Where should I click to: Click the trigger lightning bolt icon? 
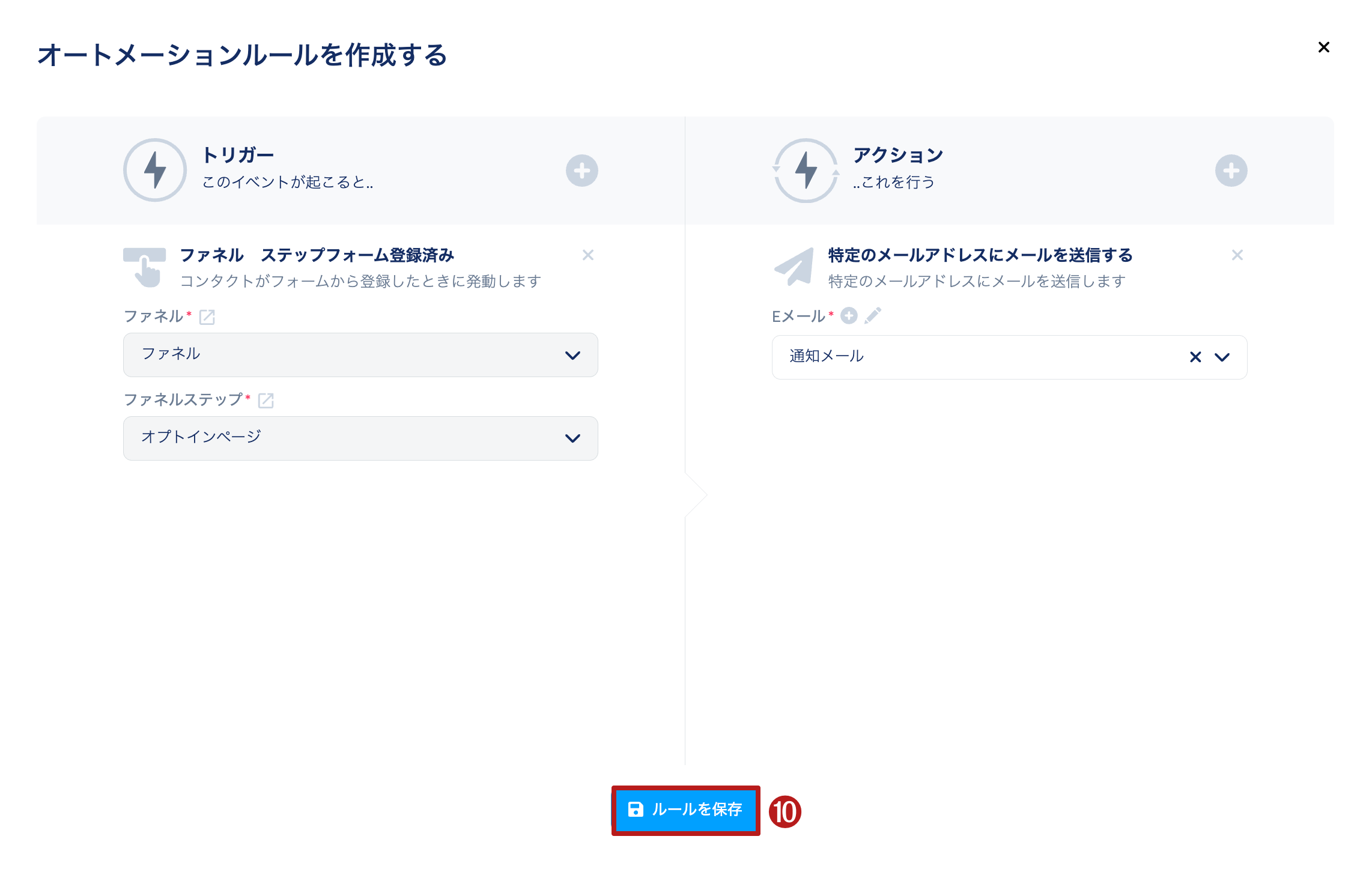point(155,171)
